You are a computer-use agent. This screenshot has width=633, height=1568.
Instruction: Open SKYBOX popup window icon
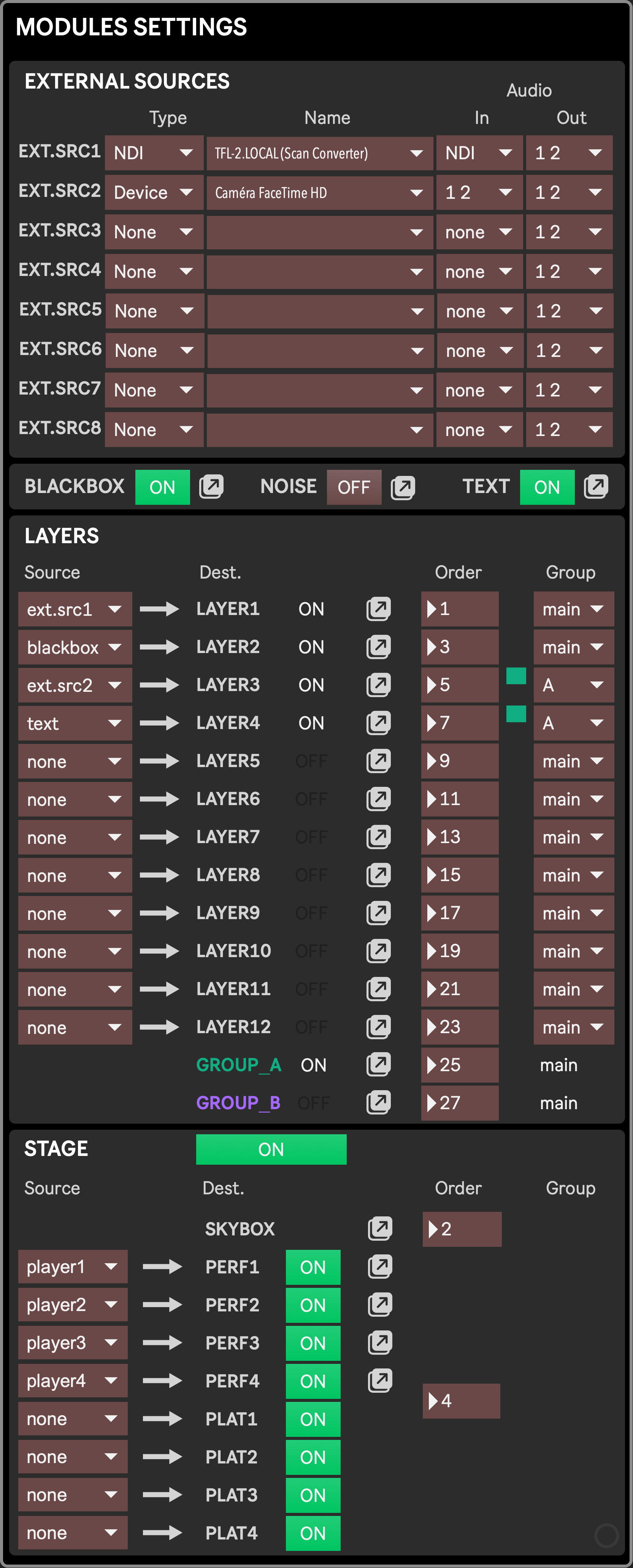click(380, 1229)
